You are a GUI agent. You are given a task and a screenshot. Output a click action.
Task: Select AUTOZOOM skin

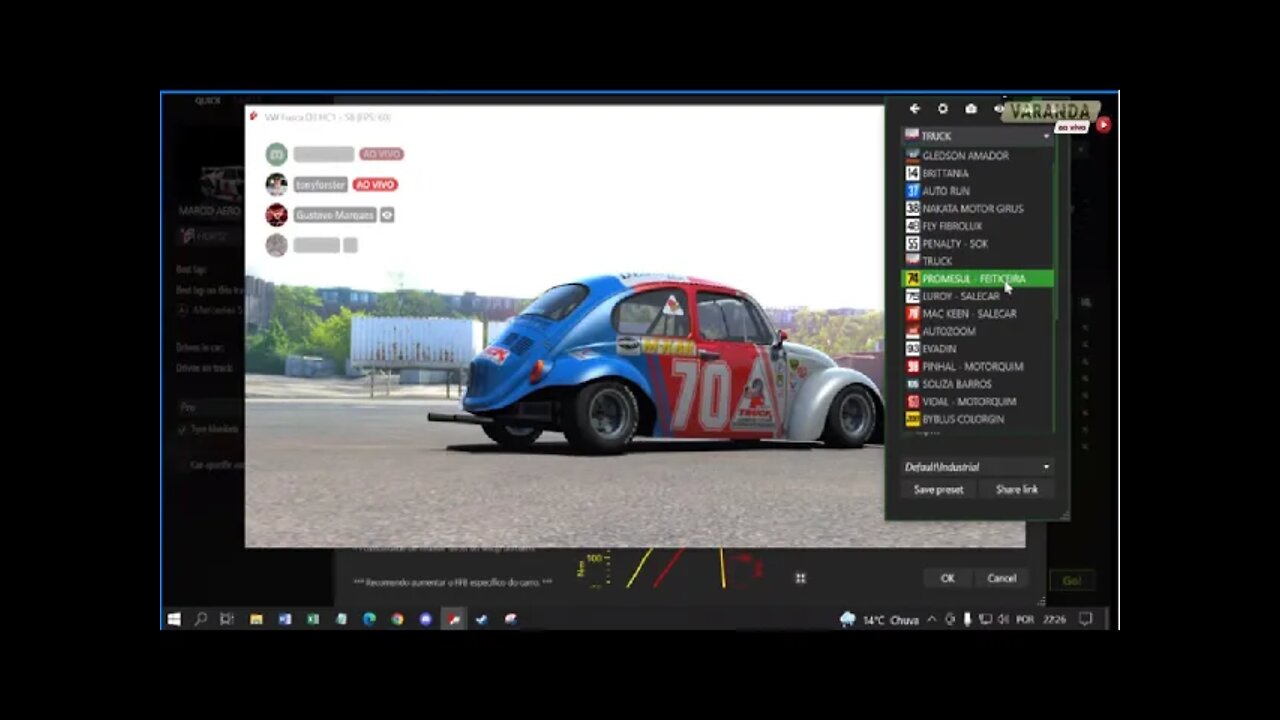978,331
